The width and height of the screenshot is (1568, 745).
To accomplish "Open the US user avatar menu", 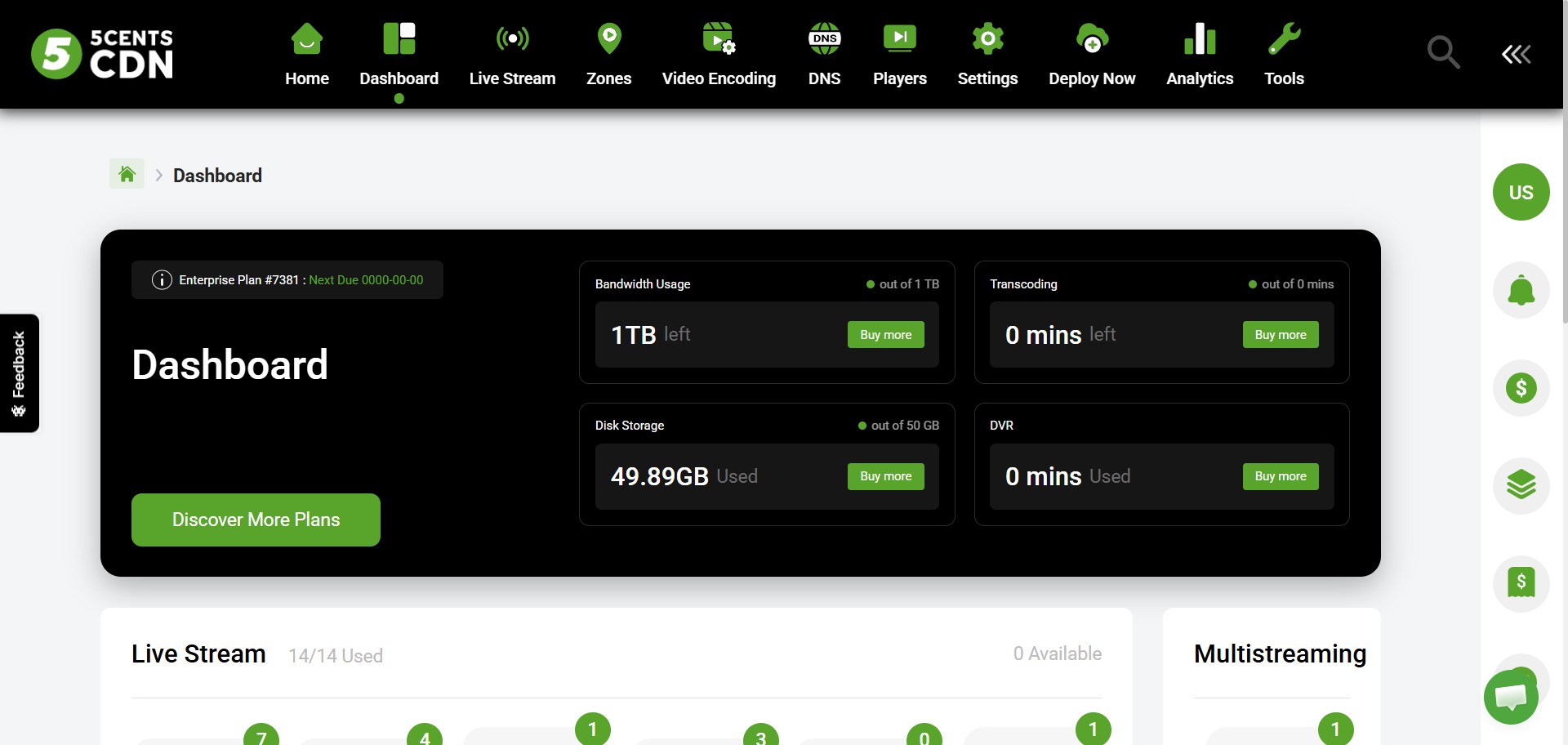I will coord(1521,192).
